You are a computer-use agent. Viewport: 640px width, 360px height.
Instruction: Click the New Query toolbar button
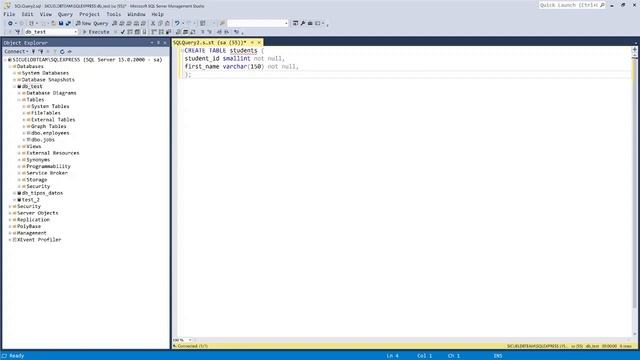[92, 23]
